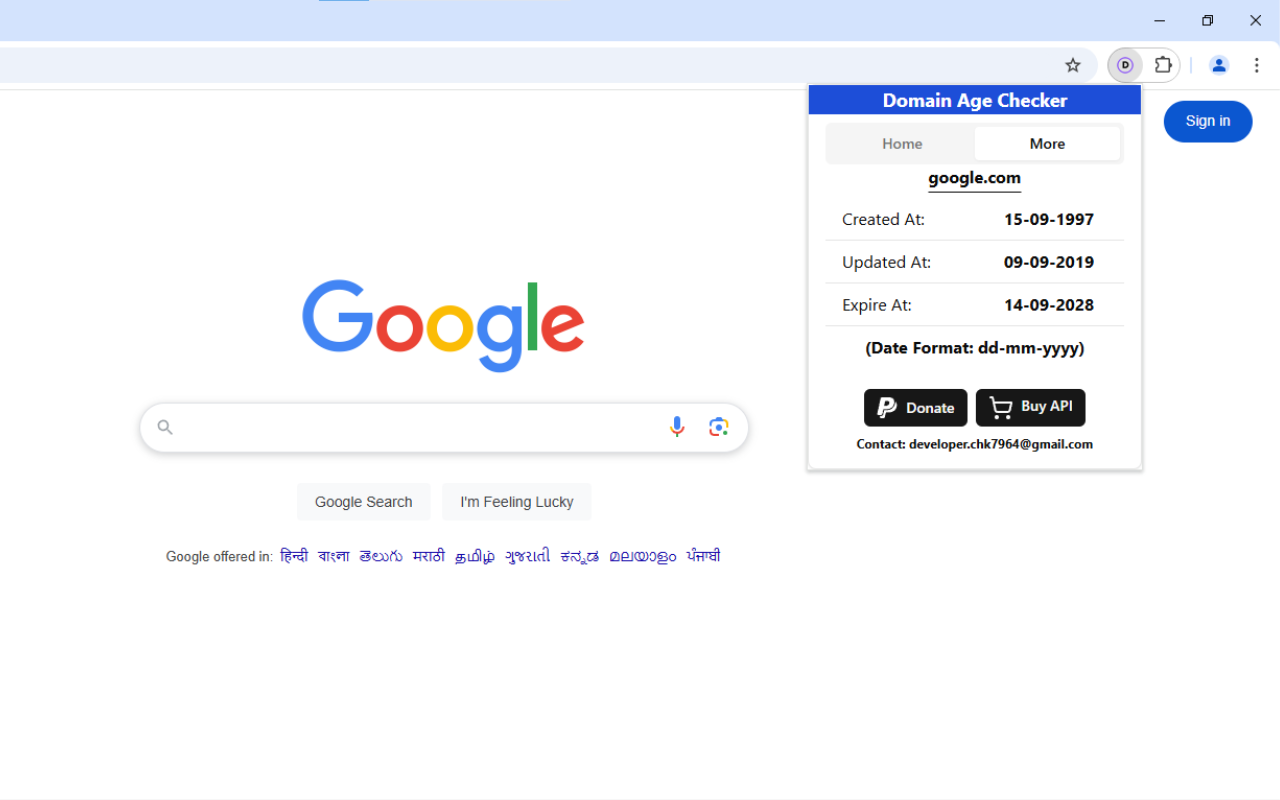Image resolution: width=1280 pixels, height=800 pixels.
Task: Click I'm Feeling Lucky
Action: point(516,501)
